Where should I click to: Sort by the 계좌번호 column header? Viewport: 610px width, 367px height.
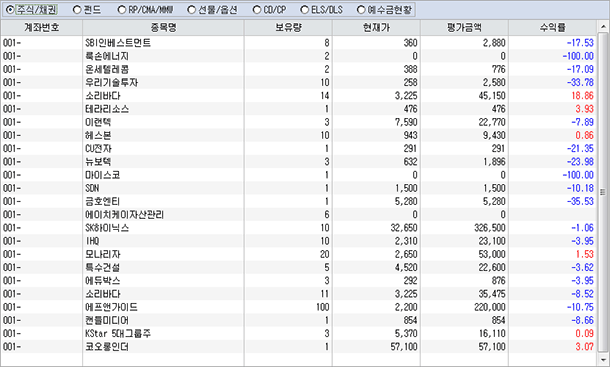(42, 27)
